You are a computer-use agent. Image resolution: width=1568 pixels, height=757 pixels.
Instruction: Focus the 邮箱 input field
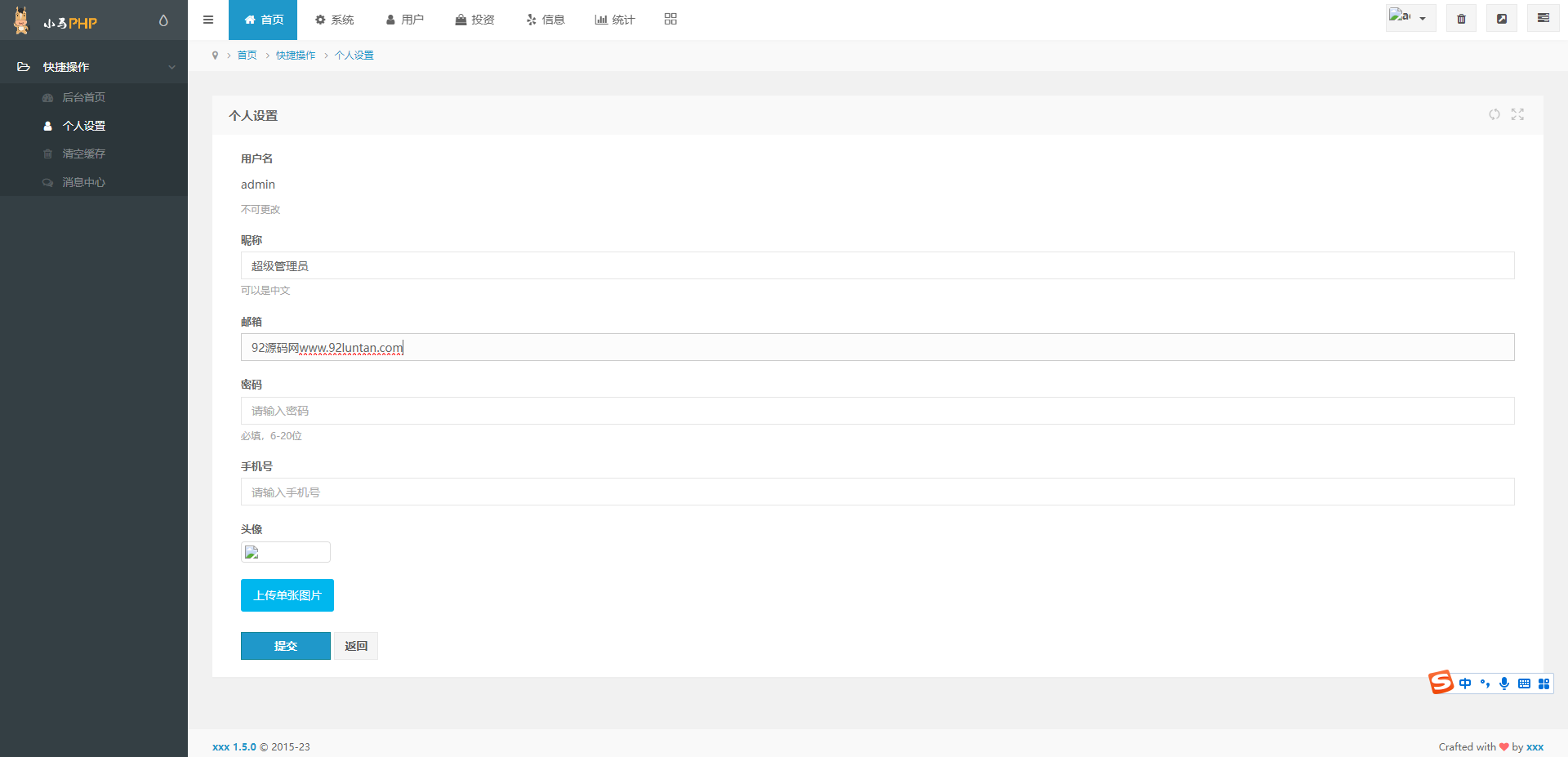[877, 347]
